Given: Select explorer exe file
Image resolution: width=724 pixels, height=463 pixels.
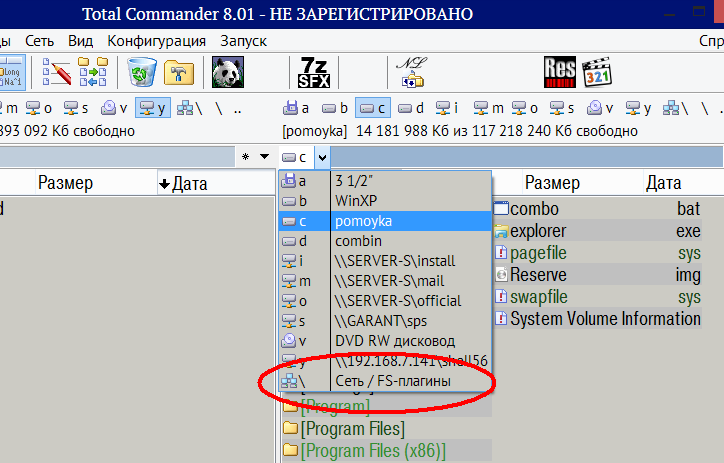Looking at the screenshot, I should tap(597, 231).
